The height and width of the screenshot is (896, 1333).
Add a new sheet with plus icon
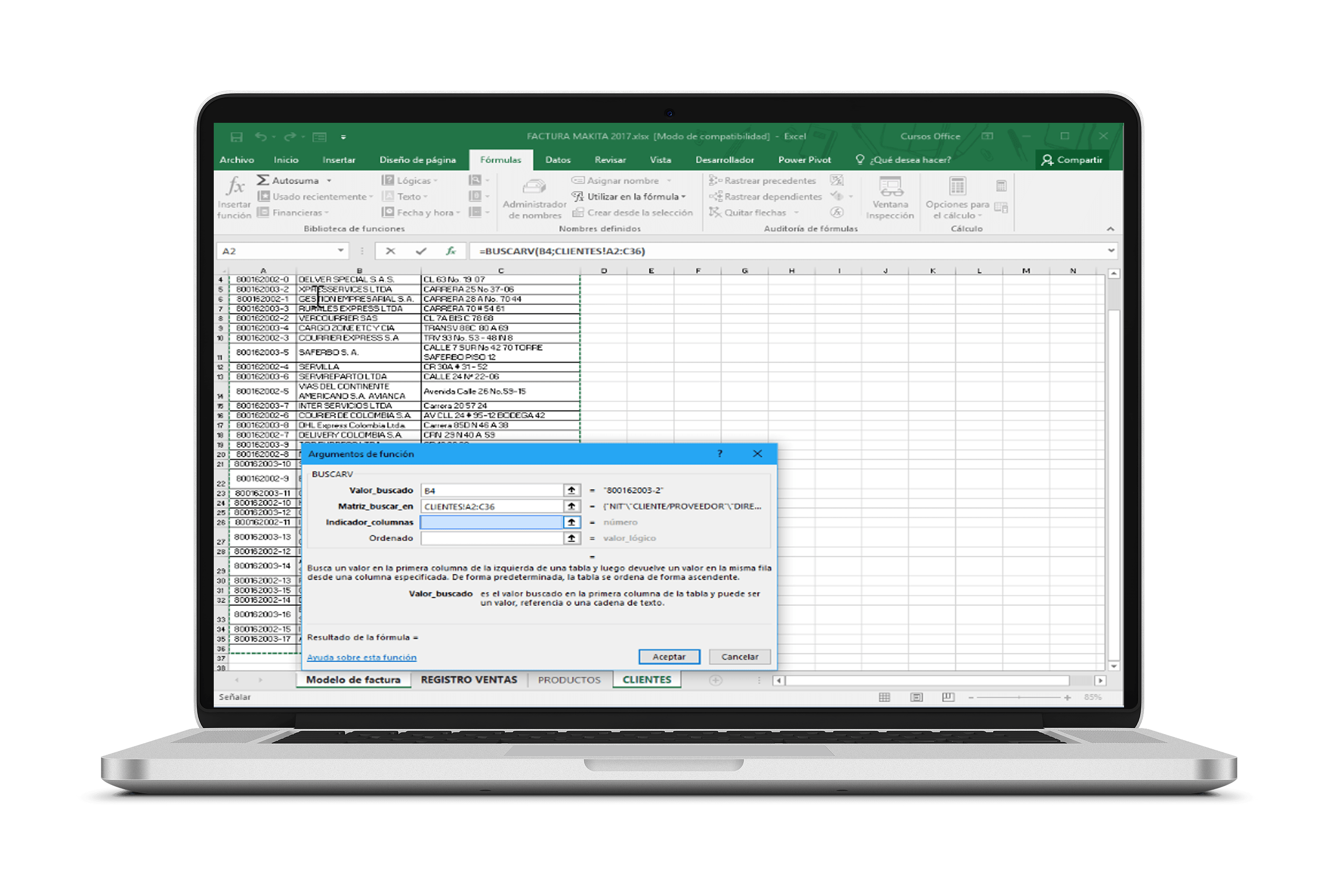[716, 680]
